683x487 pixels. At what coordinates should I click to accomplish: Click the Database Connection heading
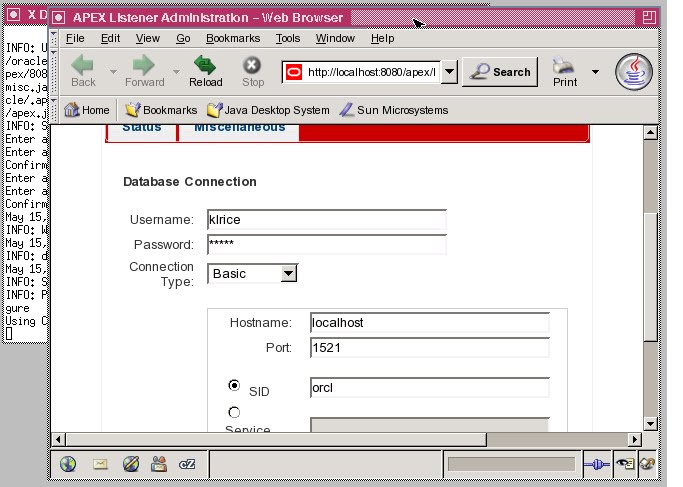point(190,182)
